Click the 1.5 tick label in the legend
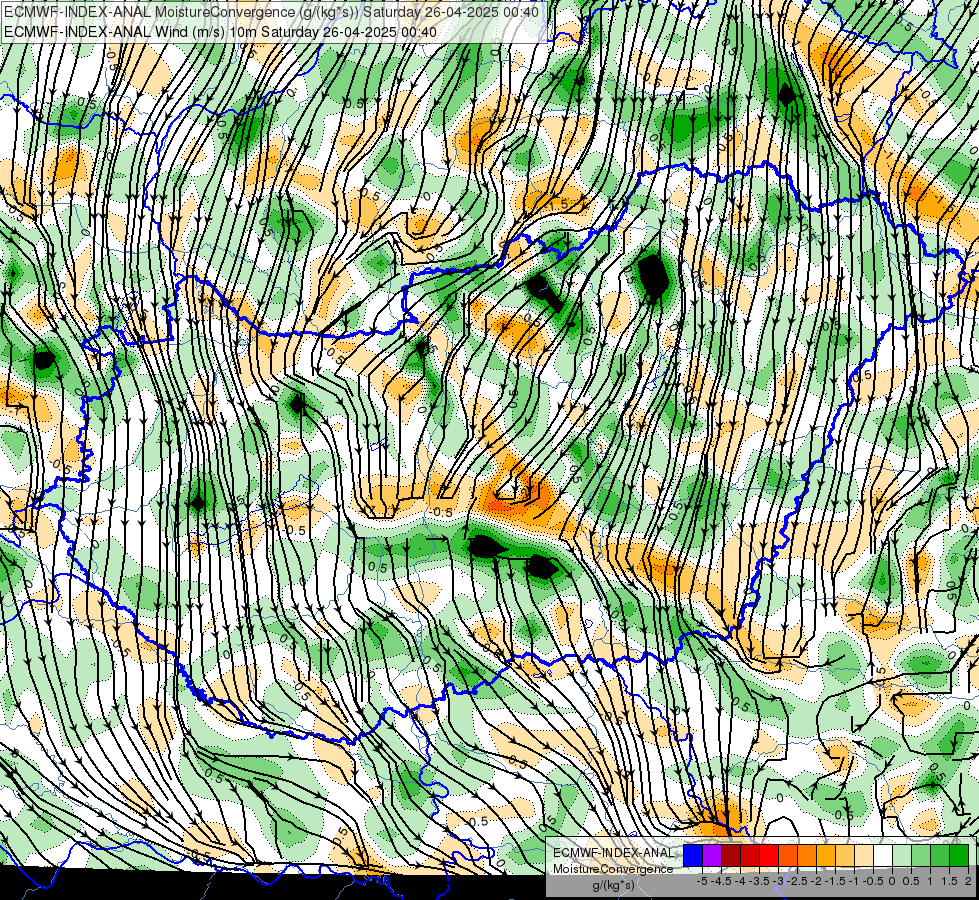 click(x=950, y=881)
